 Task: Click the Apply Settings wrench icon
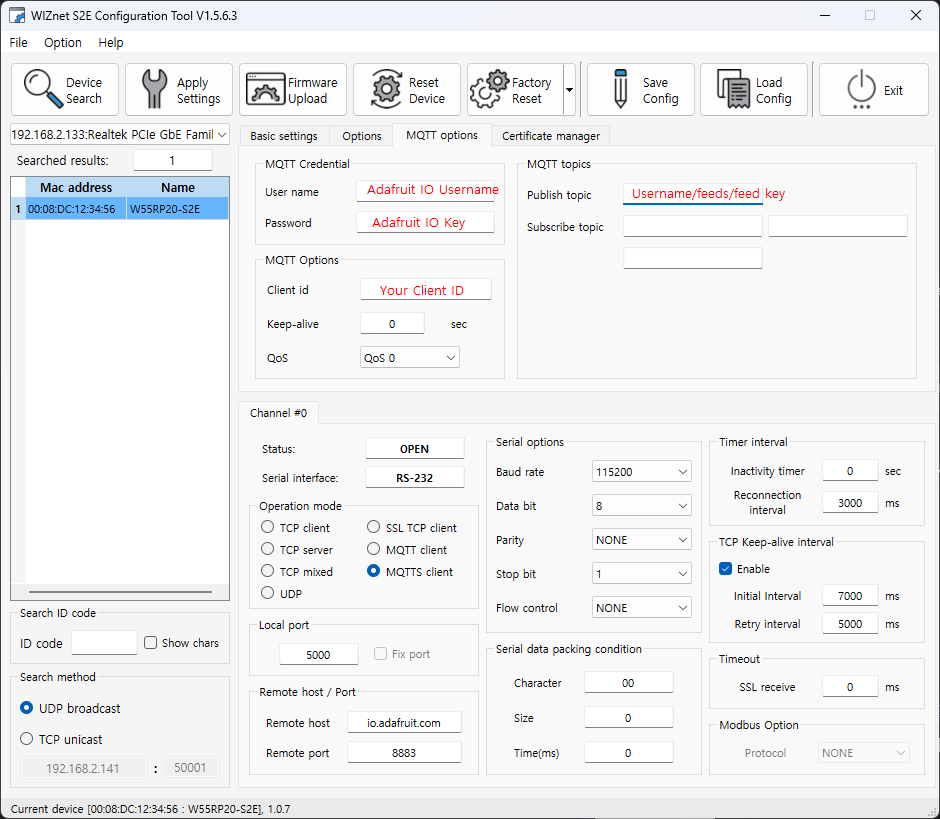click(x=154, y=89)
